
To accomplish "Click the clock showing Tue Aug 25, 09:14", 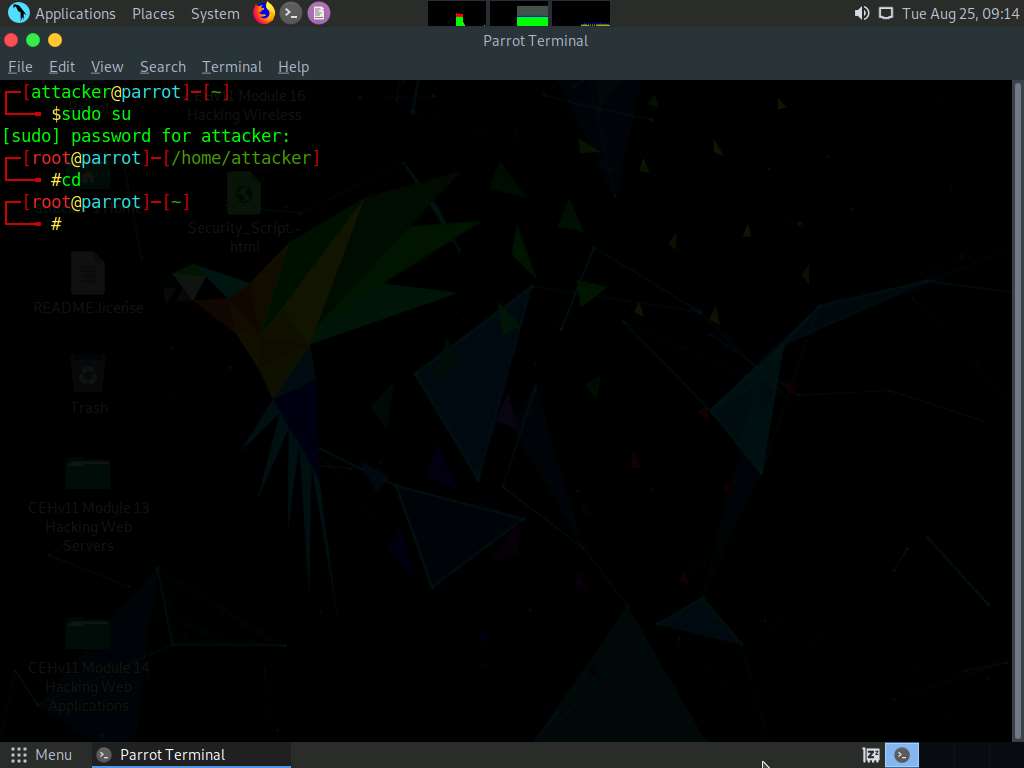I will click(x=960, y=14).
